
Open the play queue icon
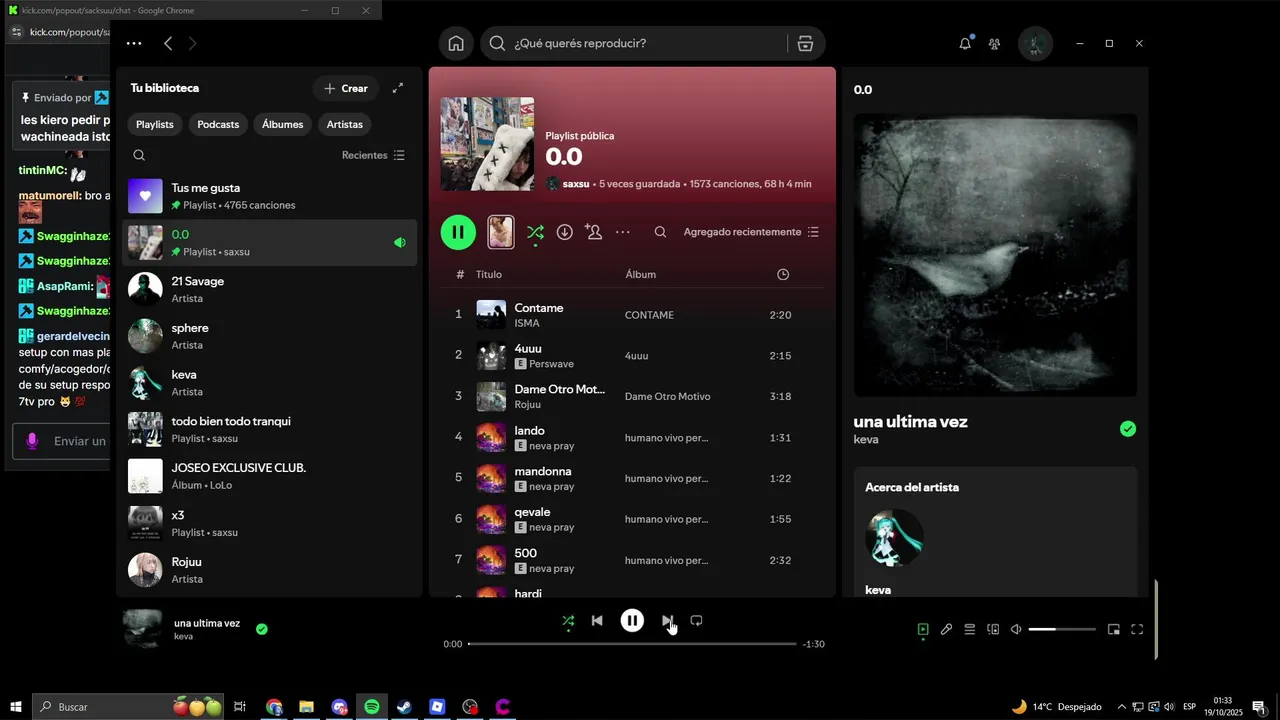coord(969,629)
